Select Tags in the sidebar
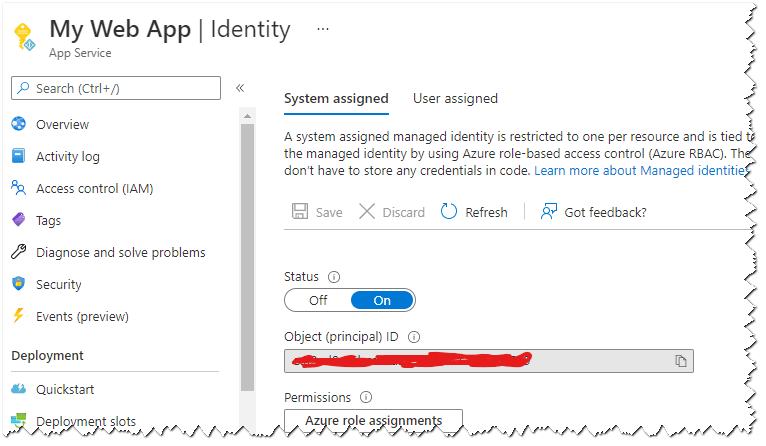766x446 pixels. tap(48, 221)
